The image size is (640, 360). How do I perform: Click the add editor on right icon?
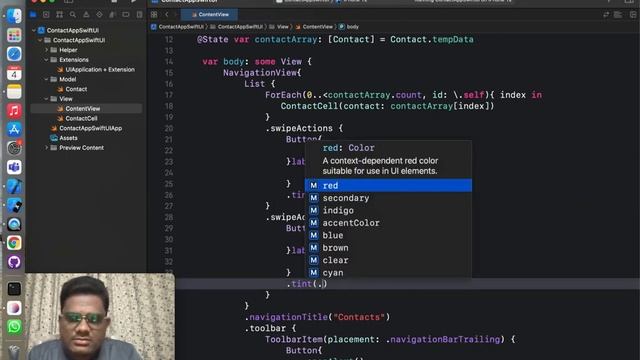[633, 15]
